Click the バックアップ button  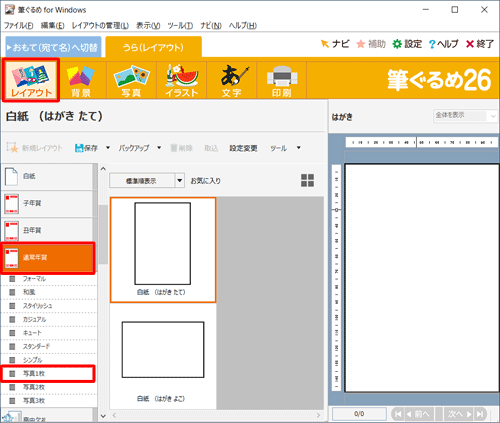point(134,148)
